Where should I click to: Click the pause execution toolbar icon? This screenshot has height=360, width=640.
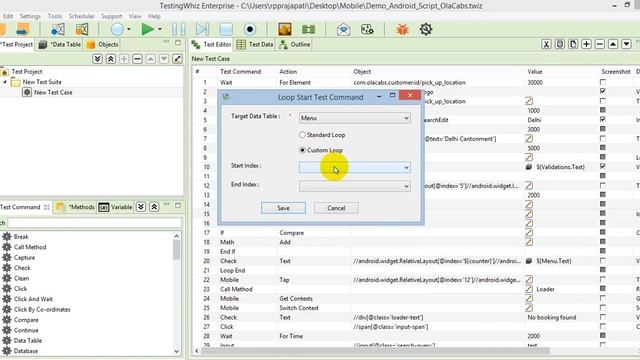tap(178, 29)
